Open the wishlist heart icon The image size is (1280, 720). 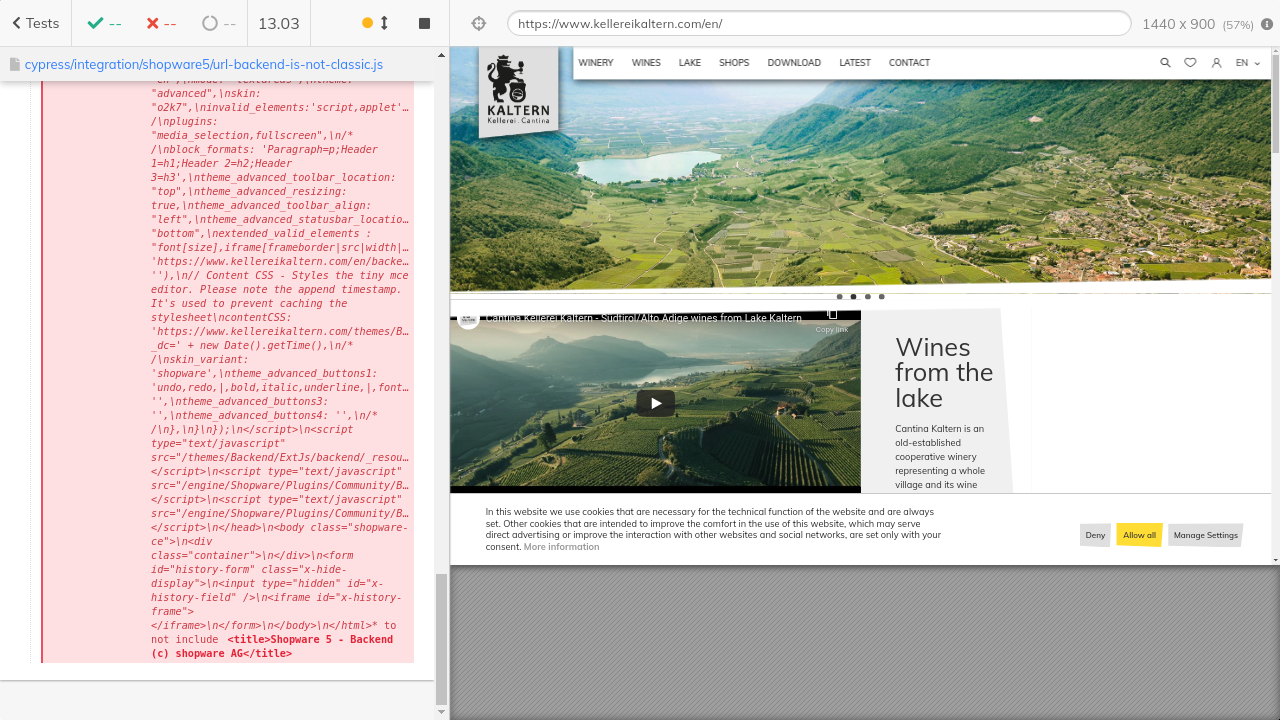click(x=1190, y=63)
